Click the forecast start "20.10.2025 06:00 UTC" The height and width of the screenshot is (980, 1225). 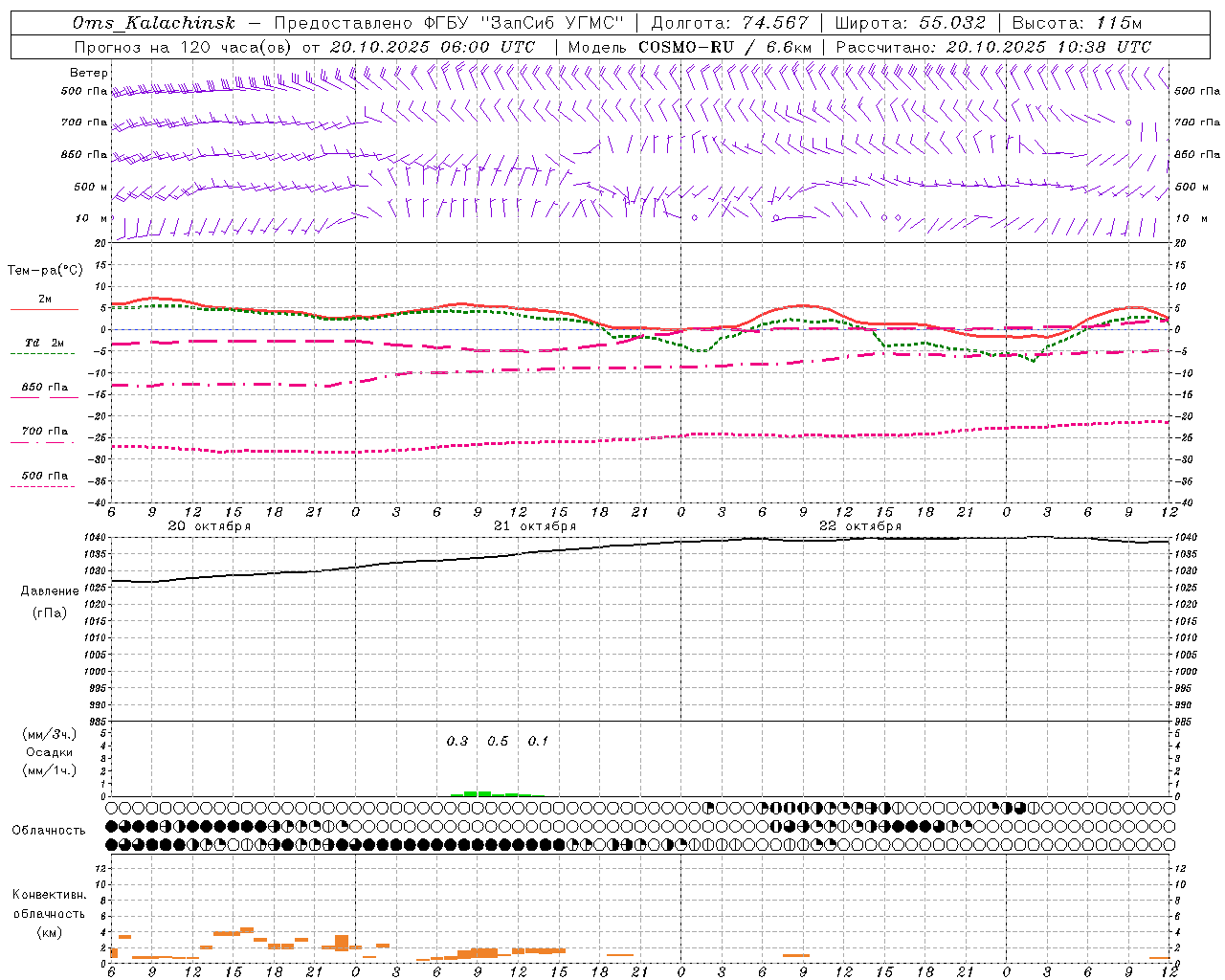(433, 46)
